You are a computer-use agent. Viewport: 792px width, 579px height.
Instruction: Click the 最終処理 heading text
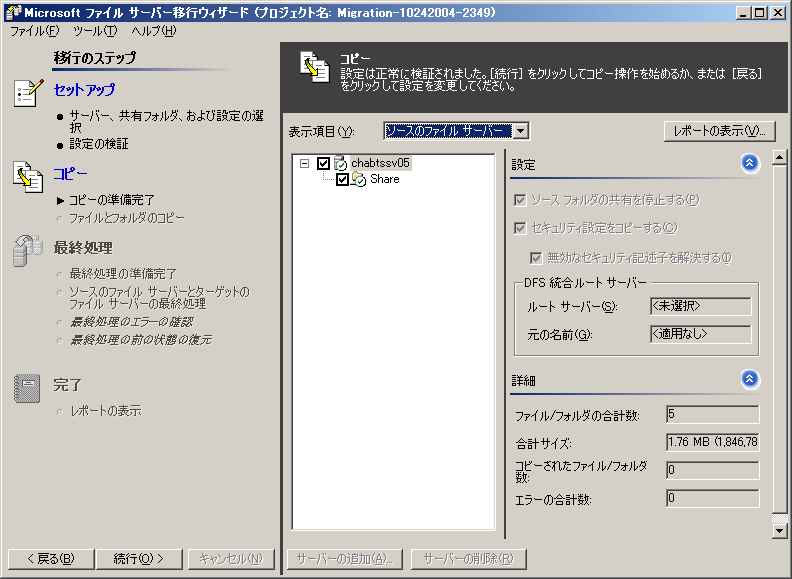click(x=83, y=248)
